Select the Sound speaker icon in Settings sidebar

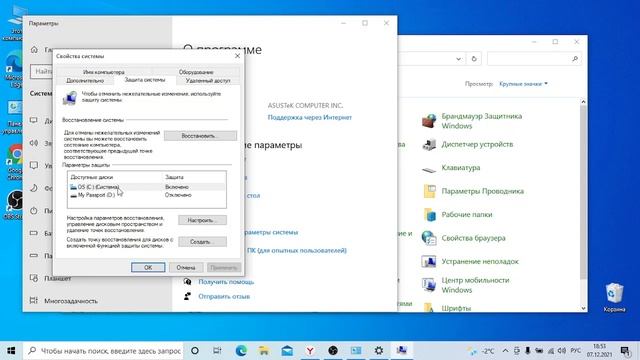[x=34, y=143]
